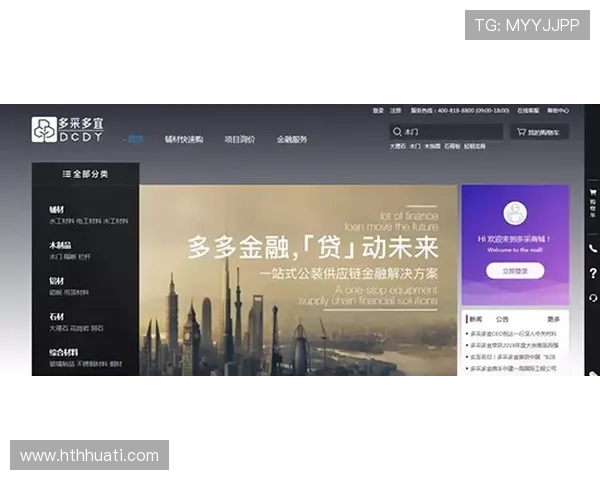600x480 pixels.
Task: Click the 我的购物车 button
Action: [540, 132]
